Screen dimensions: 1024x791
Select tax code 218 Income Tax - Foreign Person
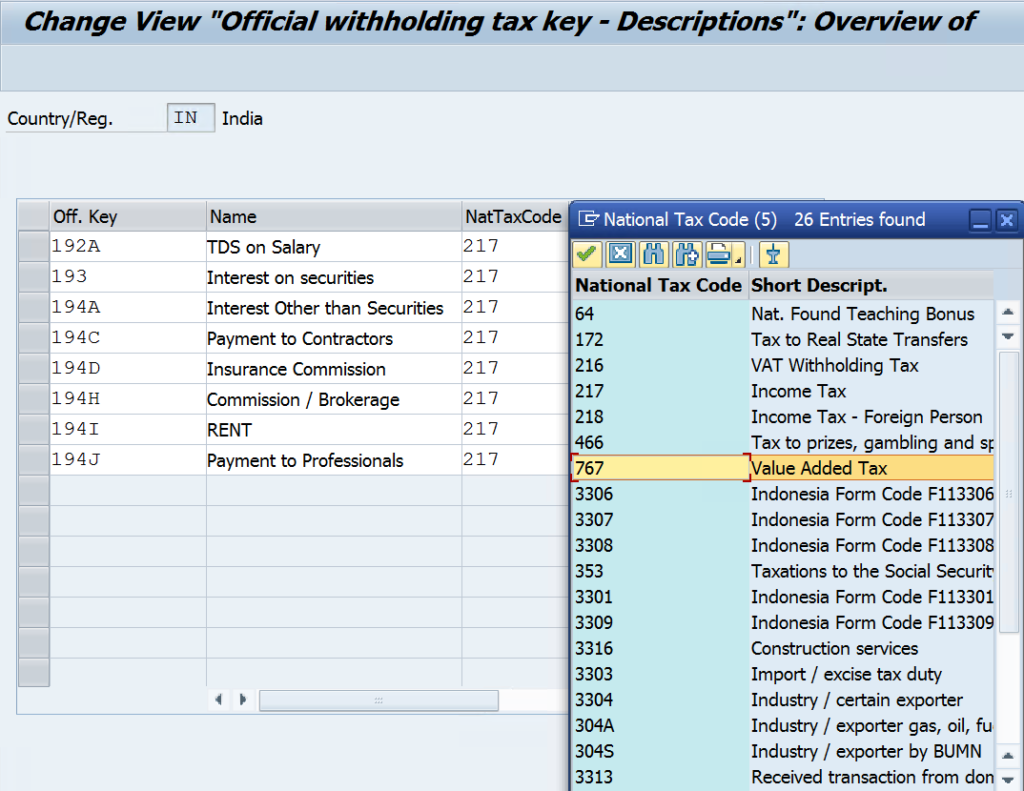pyautogui.click(x=783, y=417)
